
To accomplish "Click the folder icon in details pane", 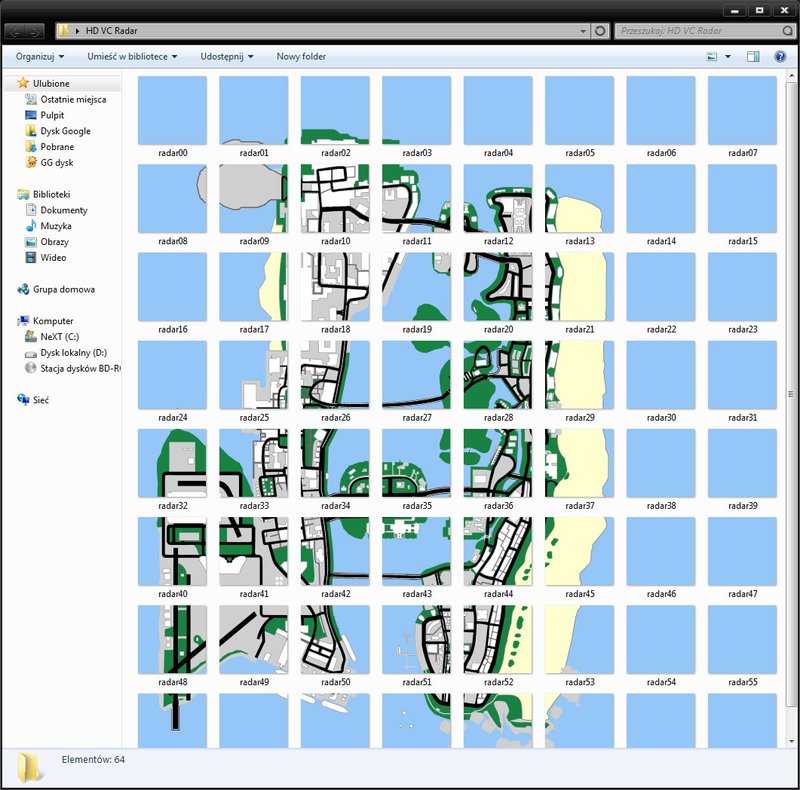I will pyautogui.click(x=29, y=767).
